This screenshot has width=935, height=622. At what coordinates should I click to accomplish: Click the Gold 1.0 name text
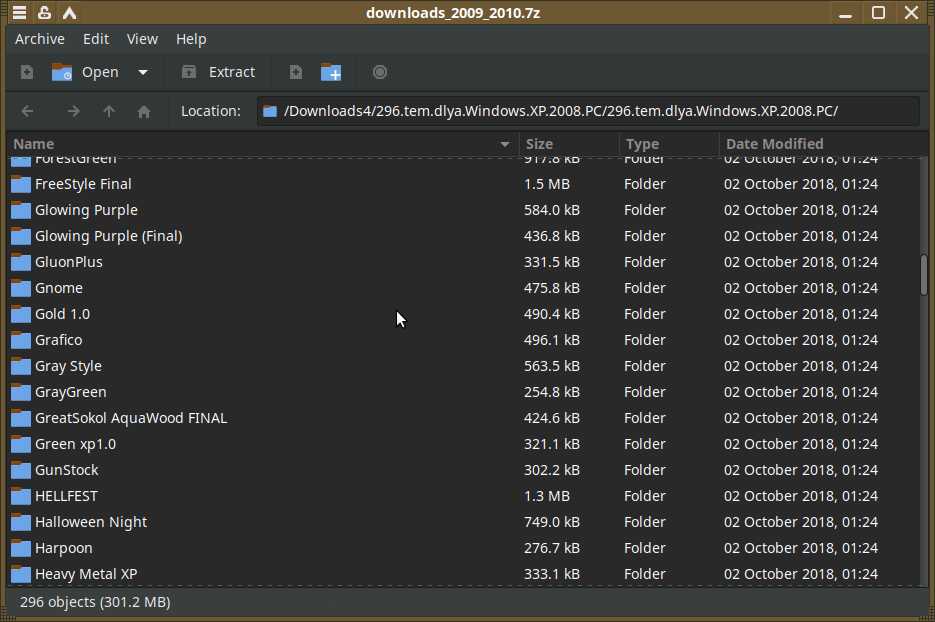[x=62, y=314]
